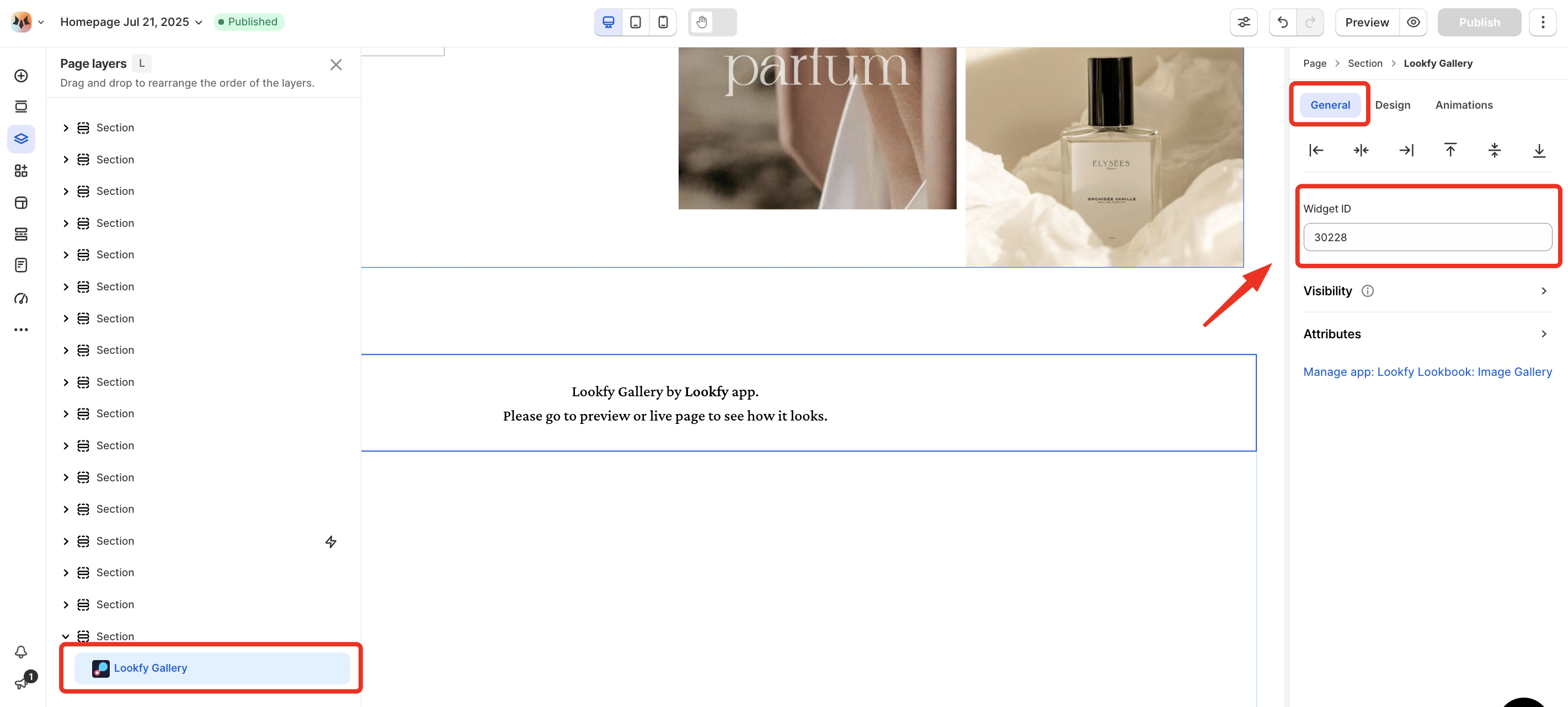Switch to tablet device view
1568x707 pixels.
click(636, 23)
